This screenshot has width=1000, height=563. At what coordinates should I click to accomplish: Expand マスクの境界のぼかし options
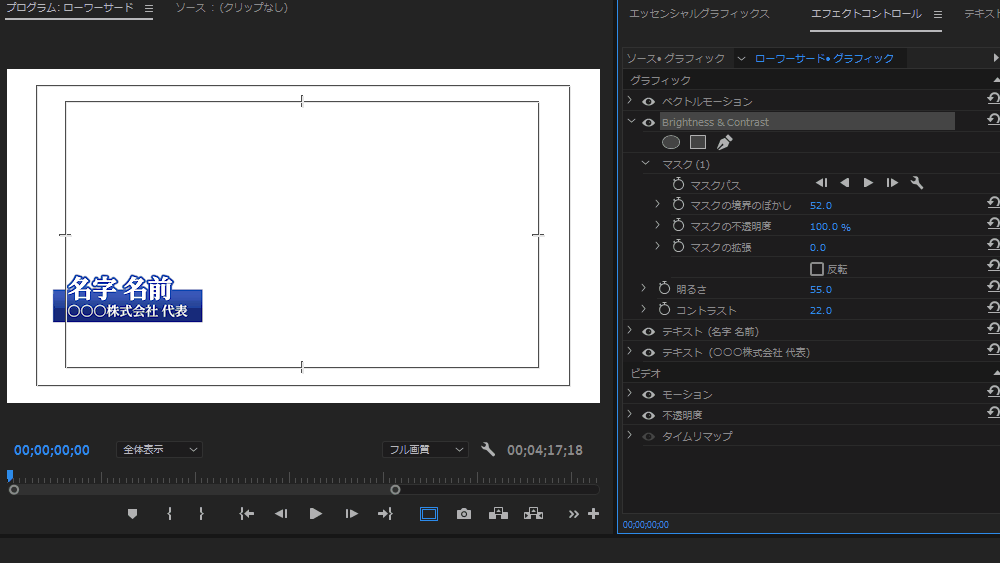pyautogui.click(x=658, y=204)
